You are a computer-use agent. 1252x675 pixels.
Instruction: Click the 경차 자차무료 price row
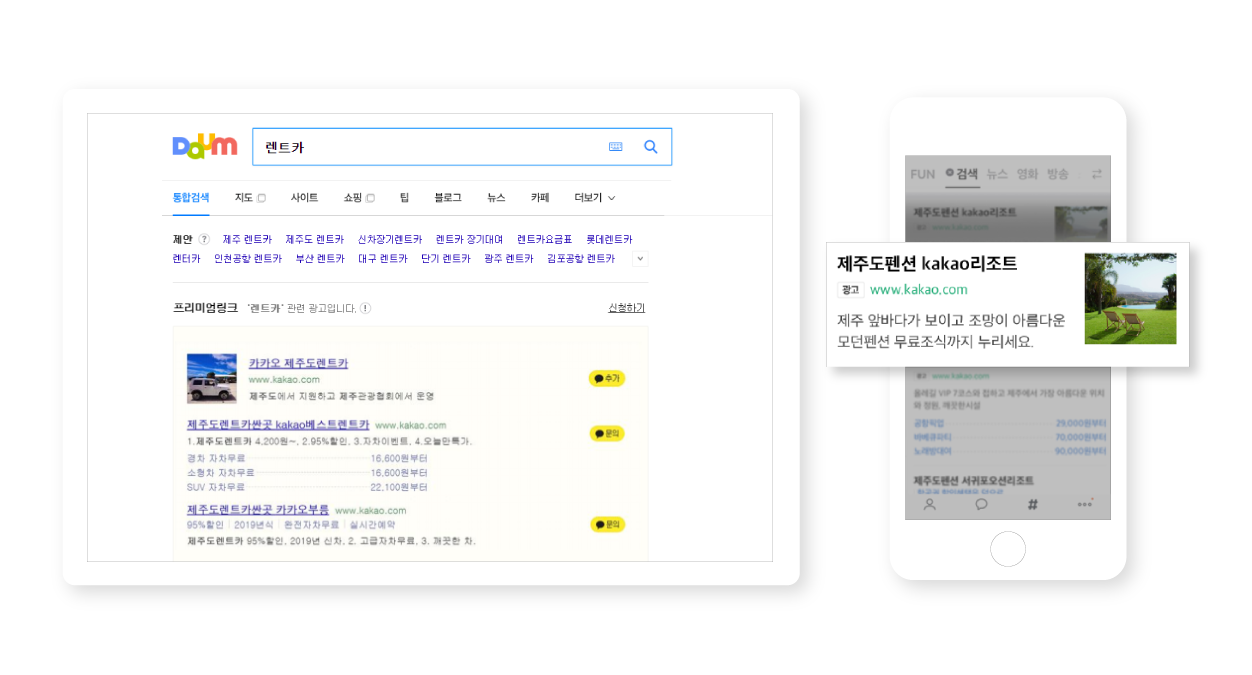(307, 458)
